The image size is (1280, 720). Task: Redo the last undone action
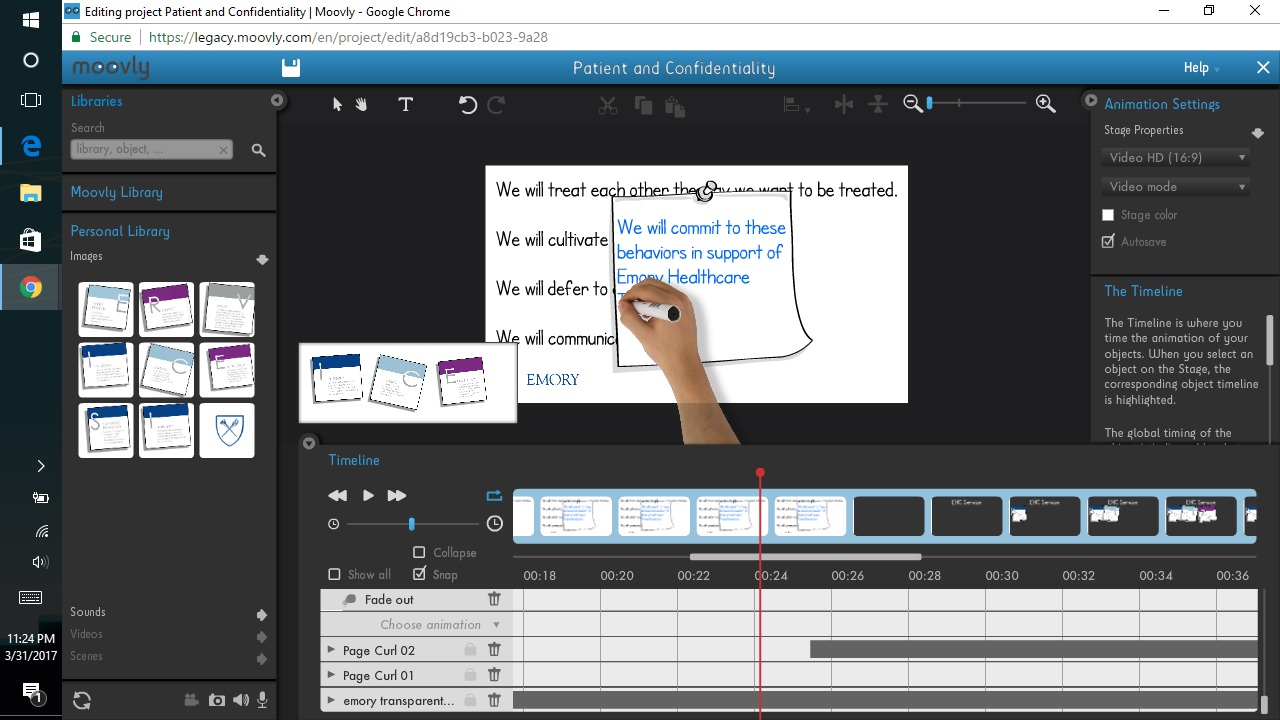pyautogui.click(x=496, y=104)
